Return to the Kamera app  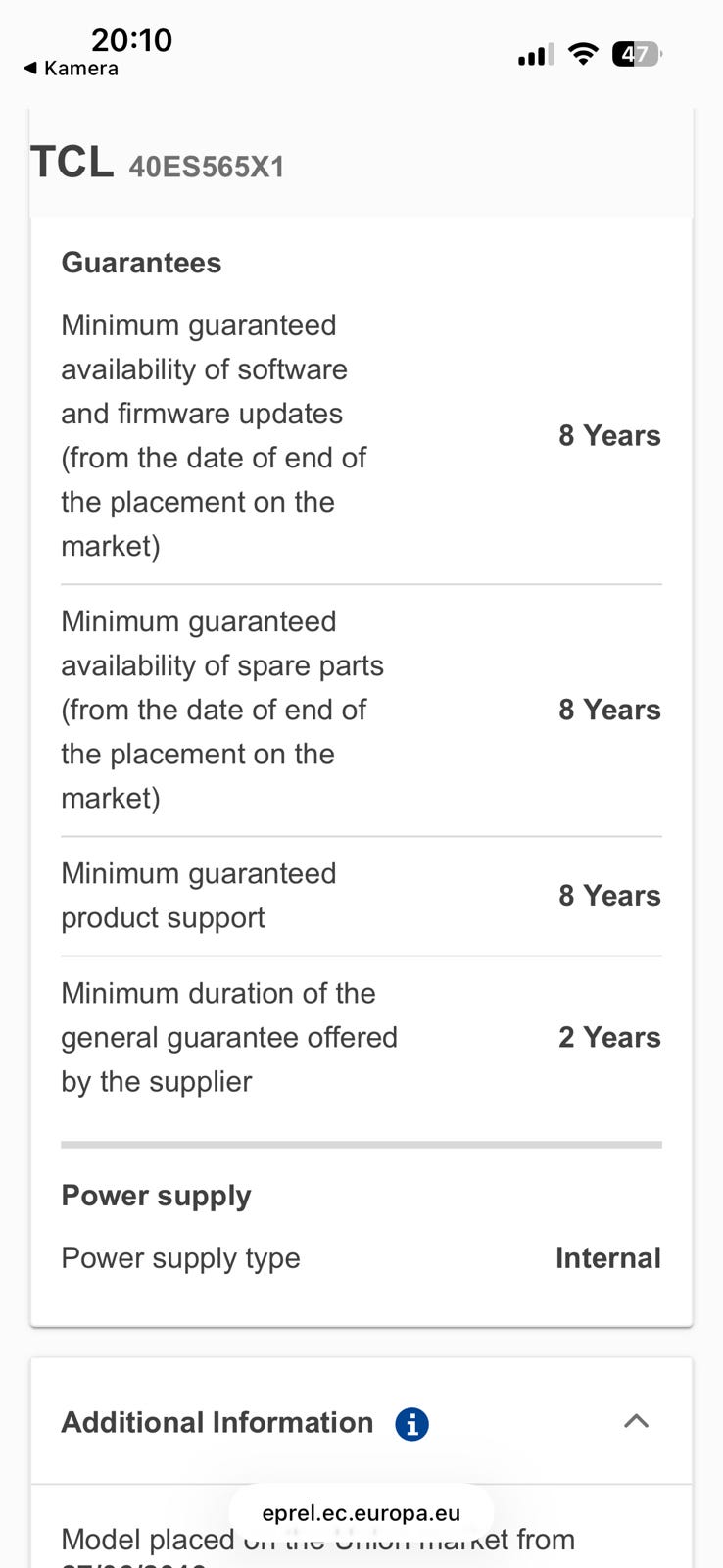pos(71,69)
